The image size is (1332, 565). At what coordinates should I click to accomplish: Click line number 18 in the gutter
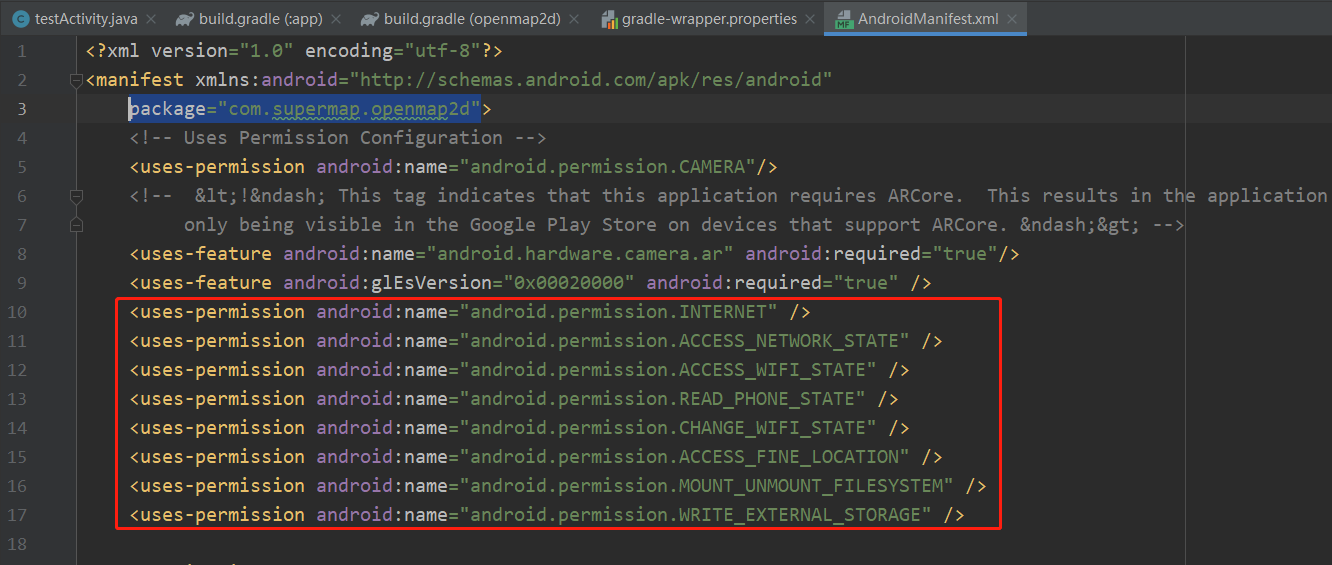[x=17, y=543]
